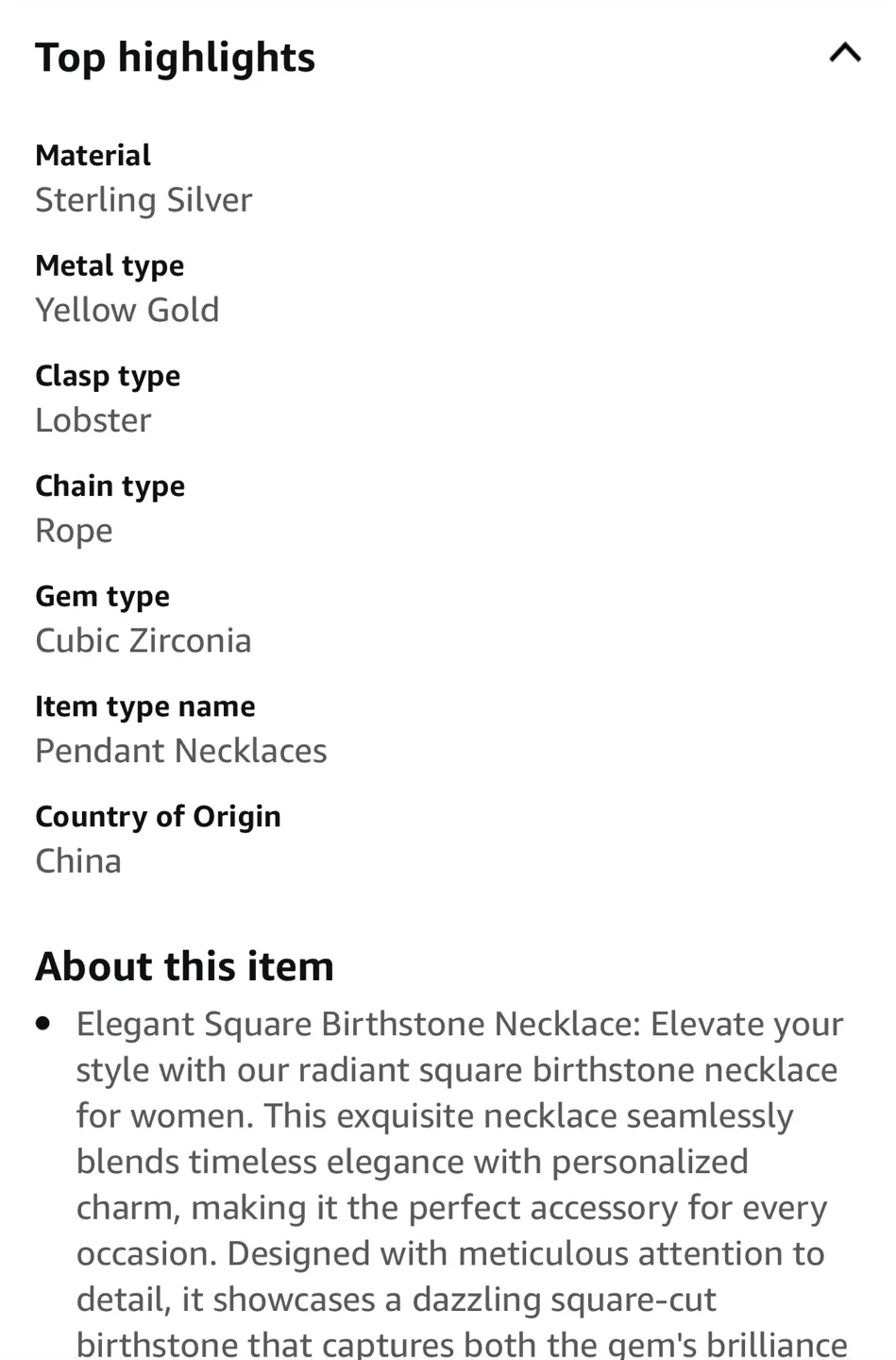Select the Country of Origin label
The image size is (896, 1360).
[x=158, y=816]
